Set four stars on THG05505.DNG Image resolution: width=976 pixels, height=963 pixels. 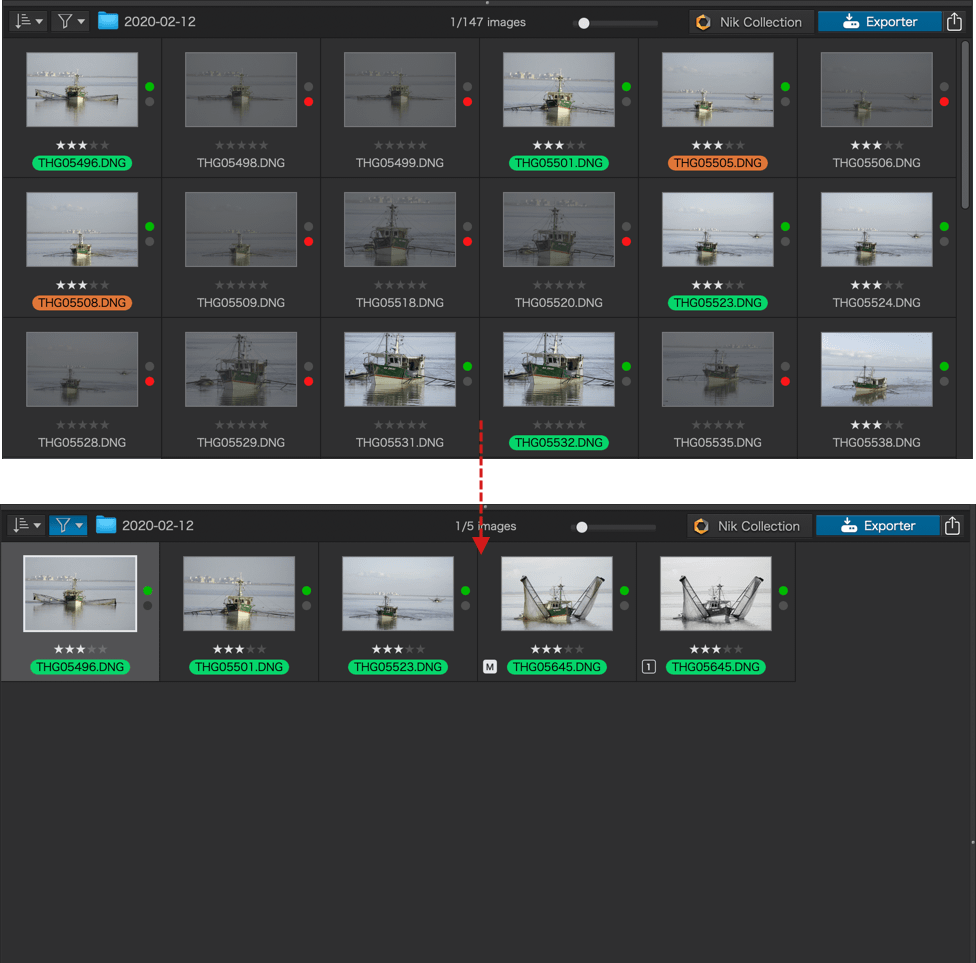coord(729,146)
